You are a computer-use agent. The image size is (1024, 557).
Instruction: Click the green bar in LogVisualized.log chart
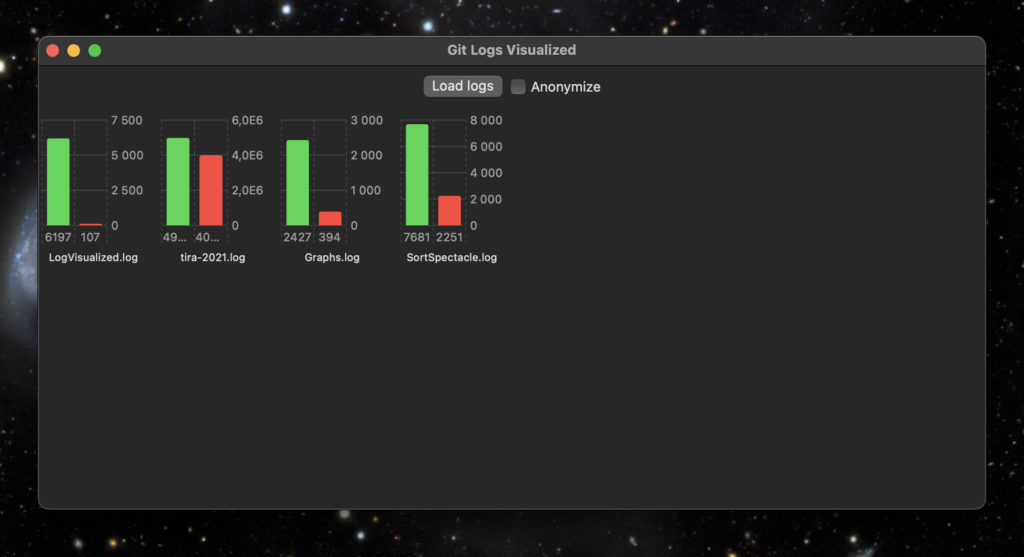coord(58,182)
